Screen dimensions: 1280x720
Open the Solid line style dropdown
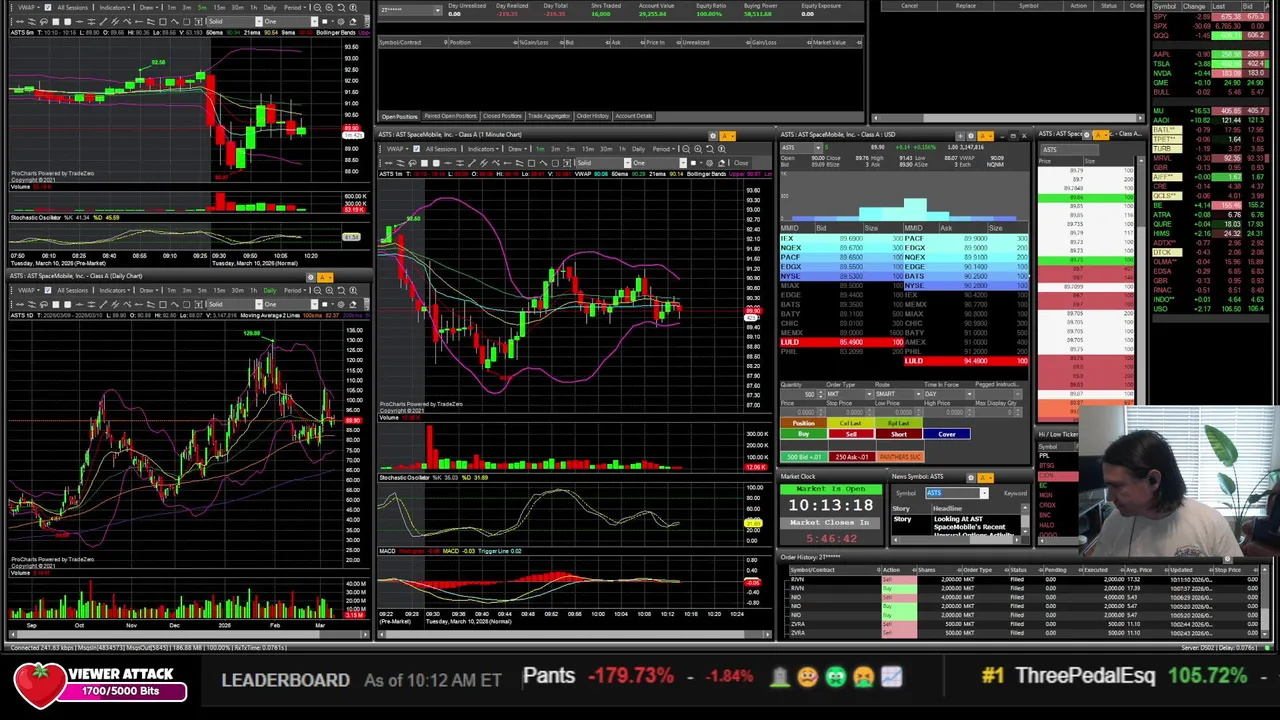pos(603,163)
